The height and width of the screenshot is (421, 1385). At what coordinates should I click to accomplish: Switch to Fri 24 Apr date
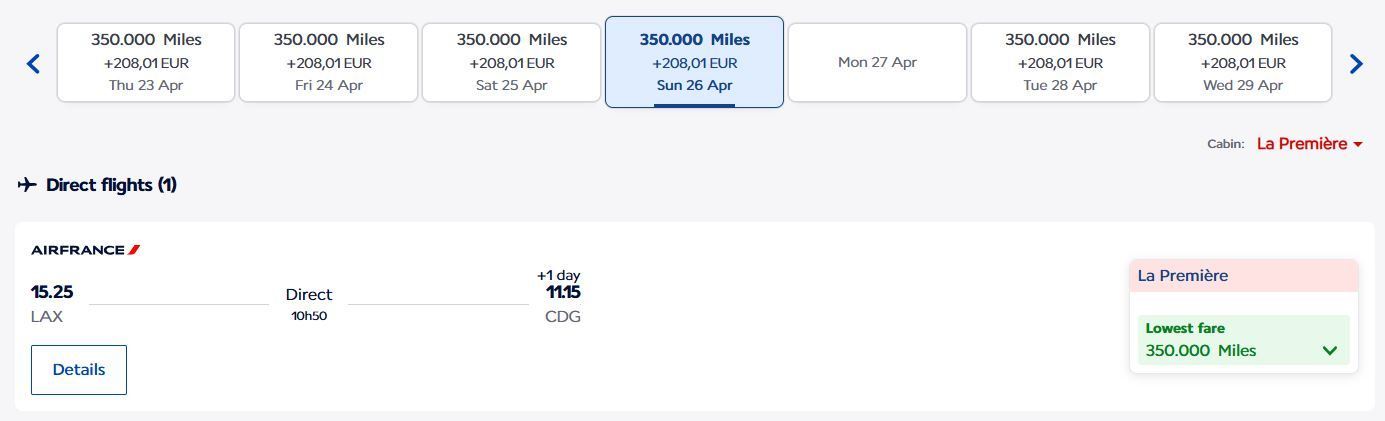(x=328, y=62)
